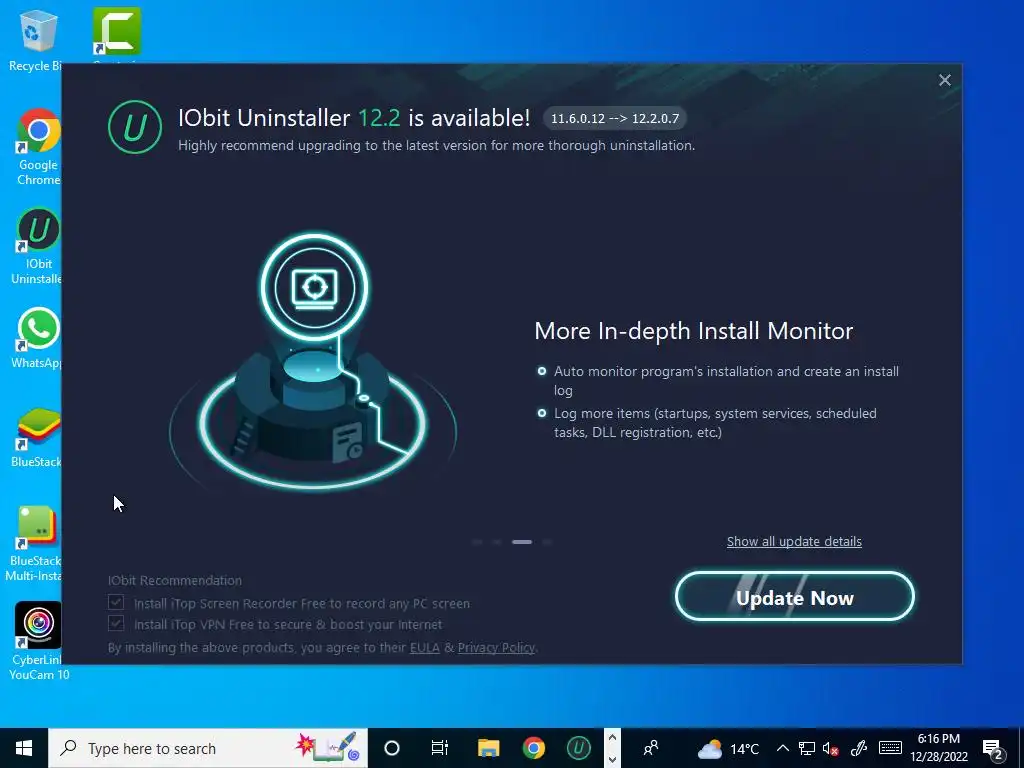Select Google Chrome desktop shortcut
Viewport: 1024px width, 768px height.
click(38, 148)
